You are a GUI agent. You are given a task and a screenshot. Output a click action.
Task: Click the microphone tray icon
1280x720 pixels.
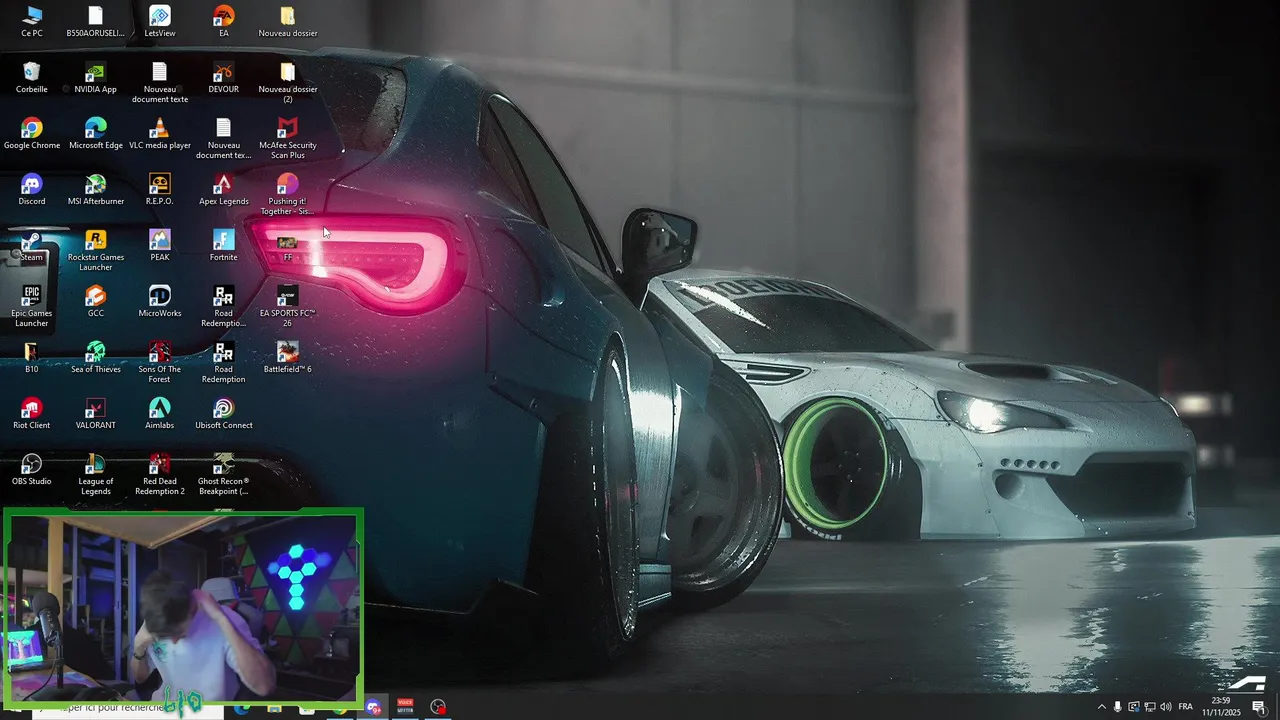pos(1118,707)
